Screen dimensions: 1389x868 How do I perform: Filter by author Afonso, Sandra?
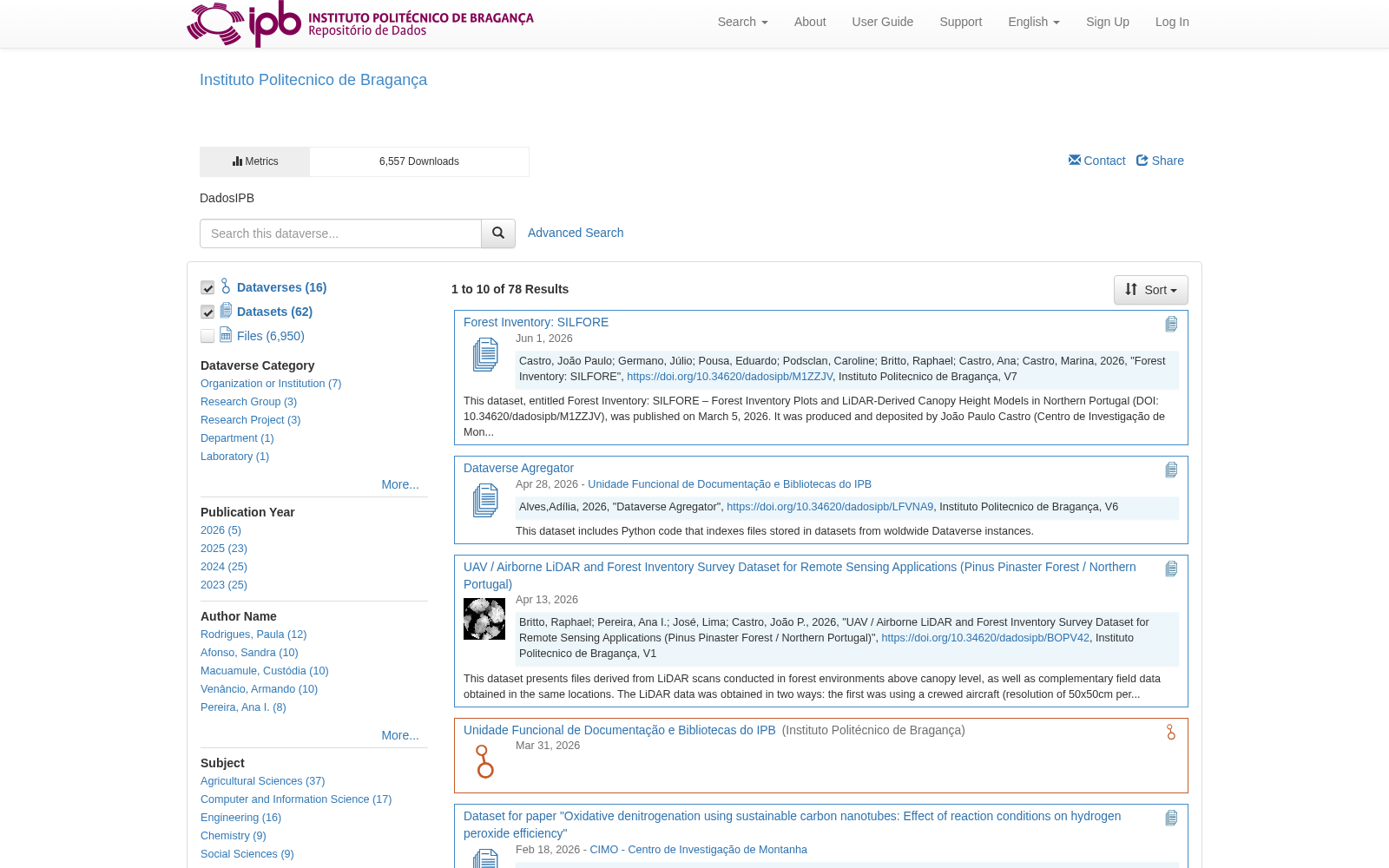point(249,653)
